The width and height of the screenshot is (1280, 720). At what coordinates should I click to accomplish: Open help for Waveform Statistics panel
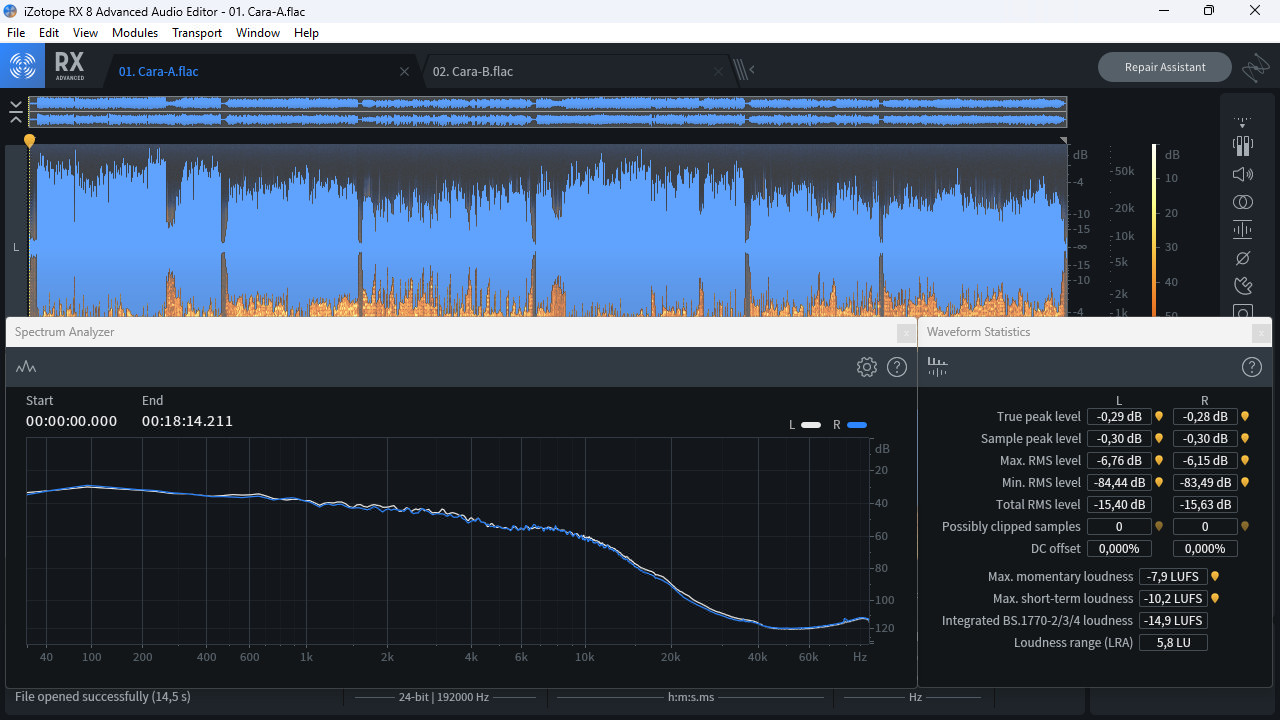tap(1251, 367)
